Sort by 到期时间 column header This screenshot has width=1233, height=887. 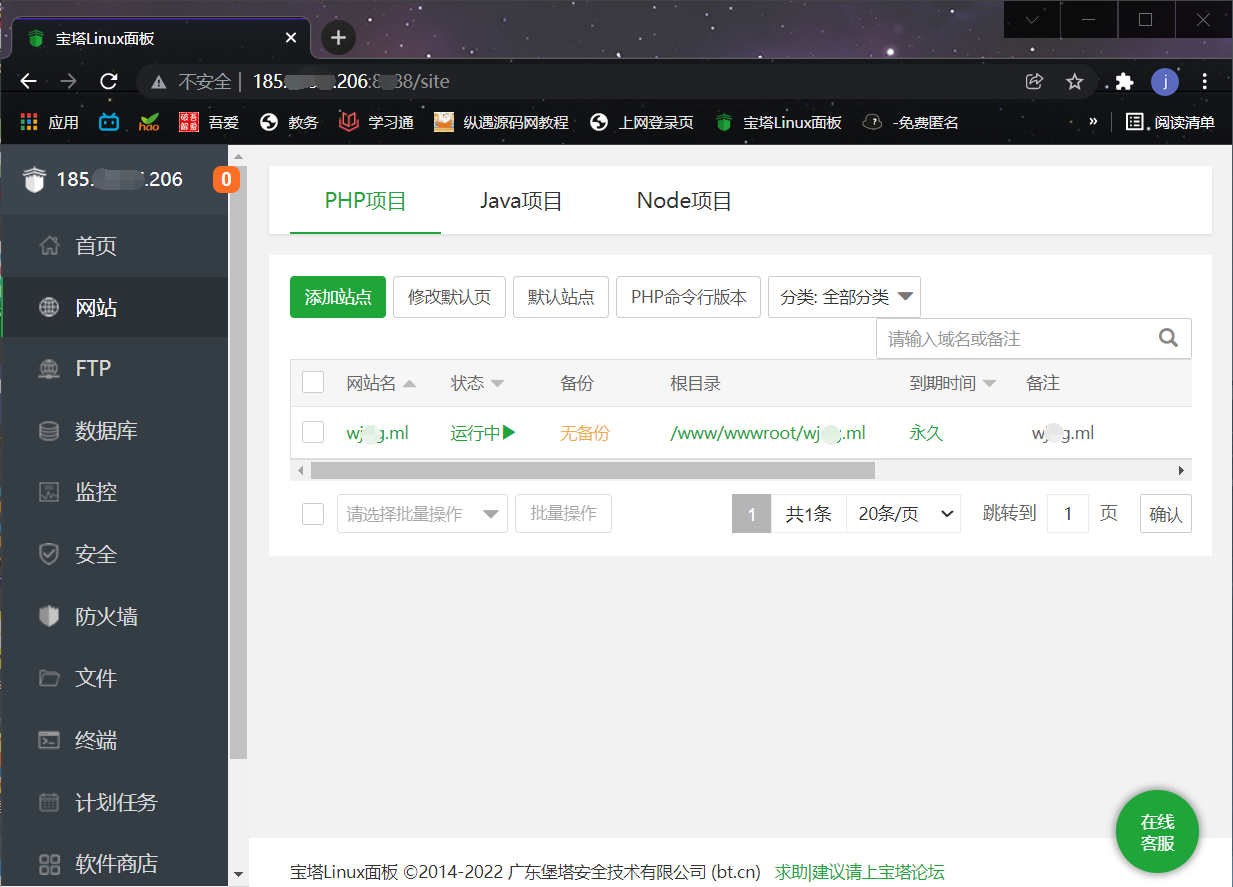pos(953,383)
